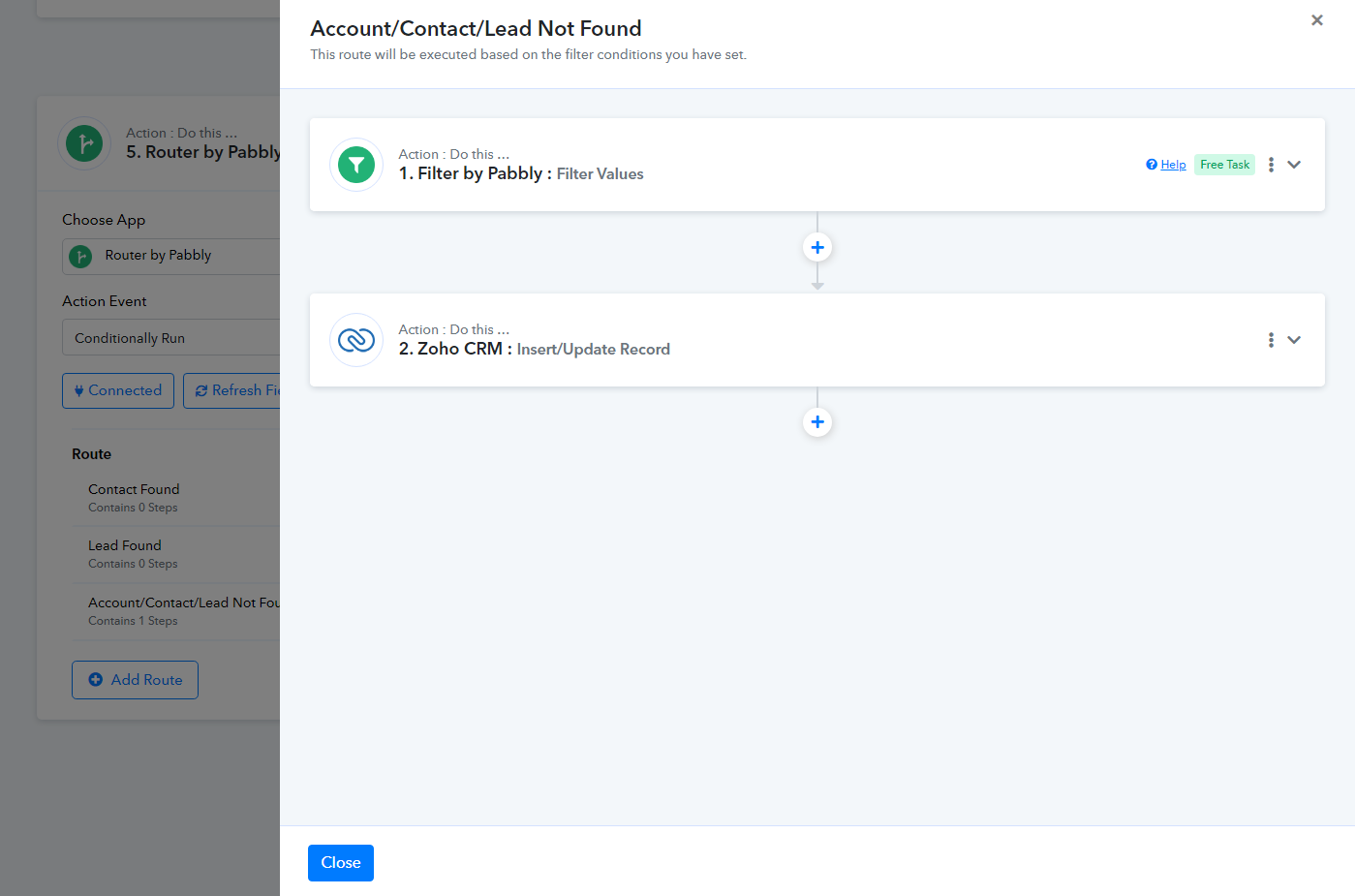Click the Route section label

click(x=92, y=454)
